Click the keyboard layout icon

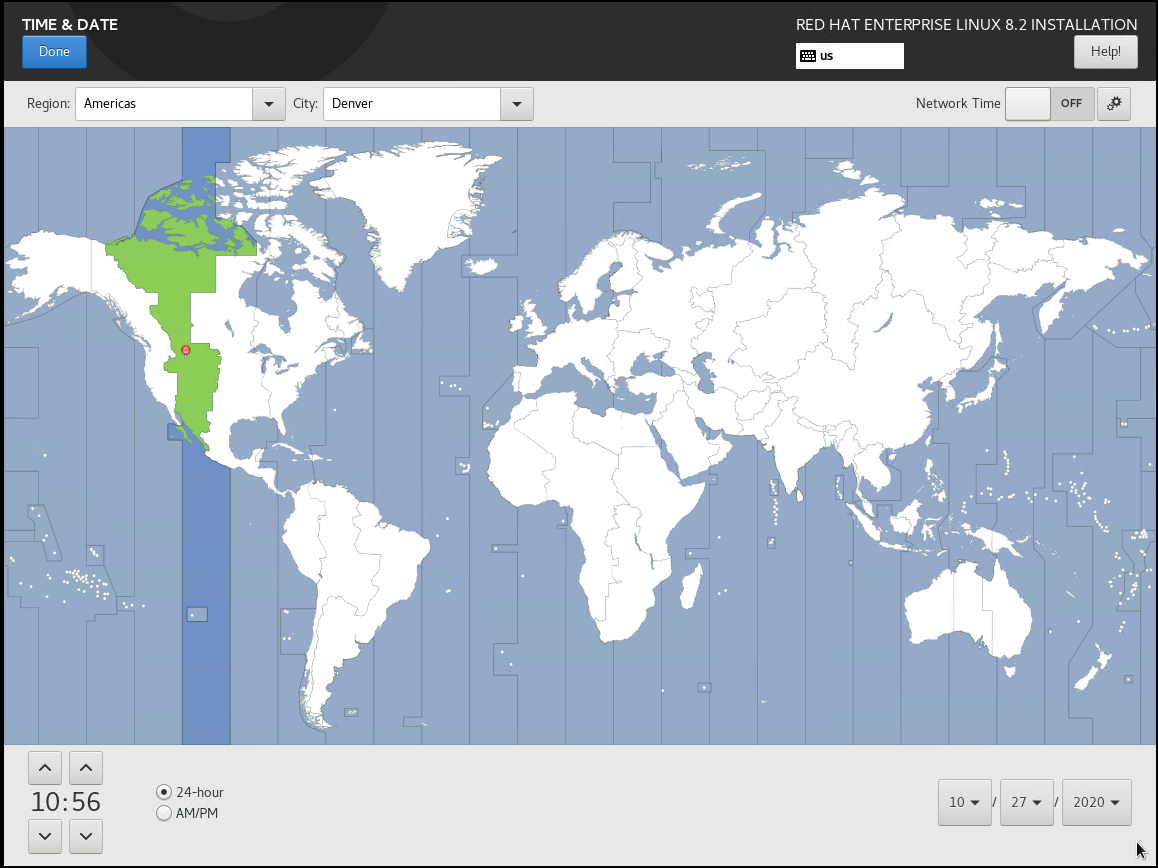pyautogui.click(x=808, y=56)
